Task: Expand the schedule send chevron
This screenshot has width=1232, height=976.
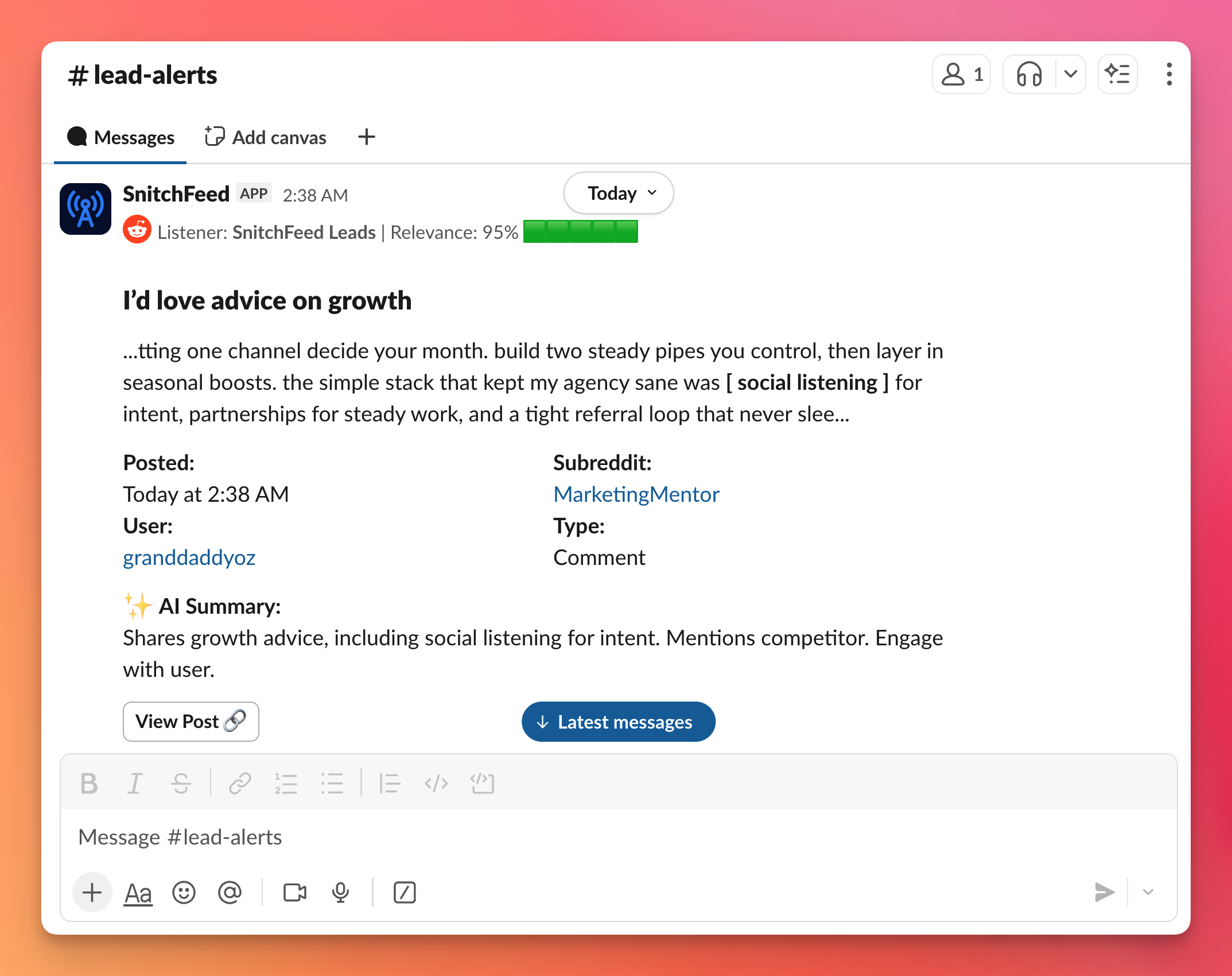Action: click(x=1148, y=892)
